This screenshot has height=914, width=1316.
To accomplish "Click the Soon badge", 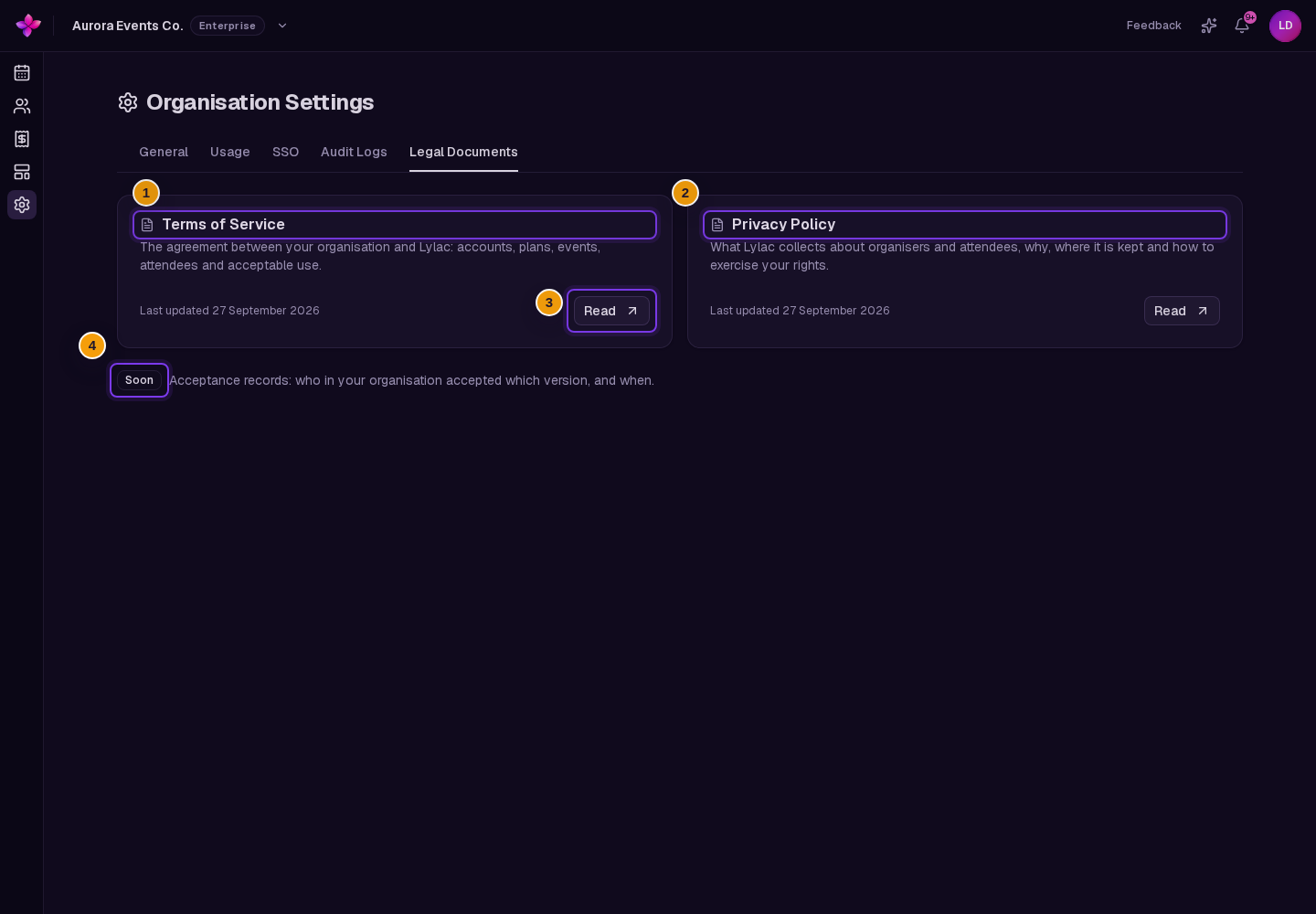I will click(139, 380).
